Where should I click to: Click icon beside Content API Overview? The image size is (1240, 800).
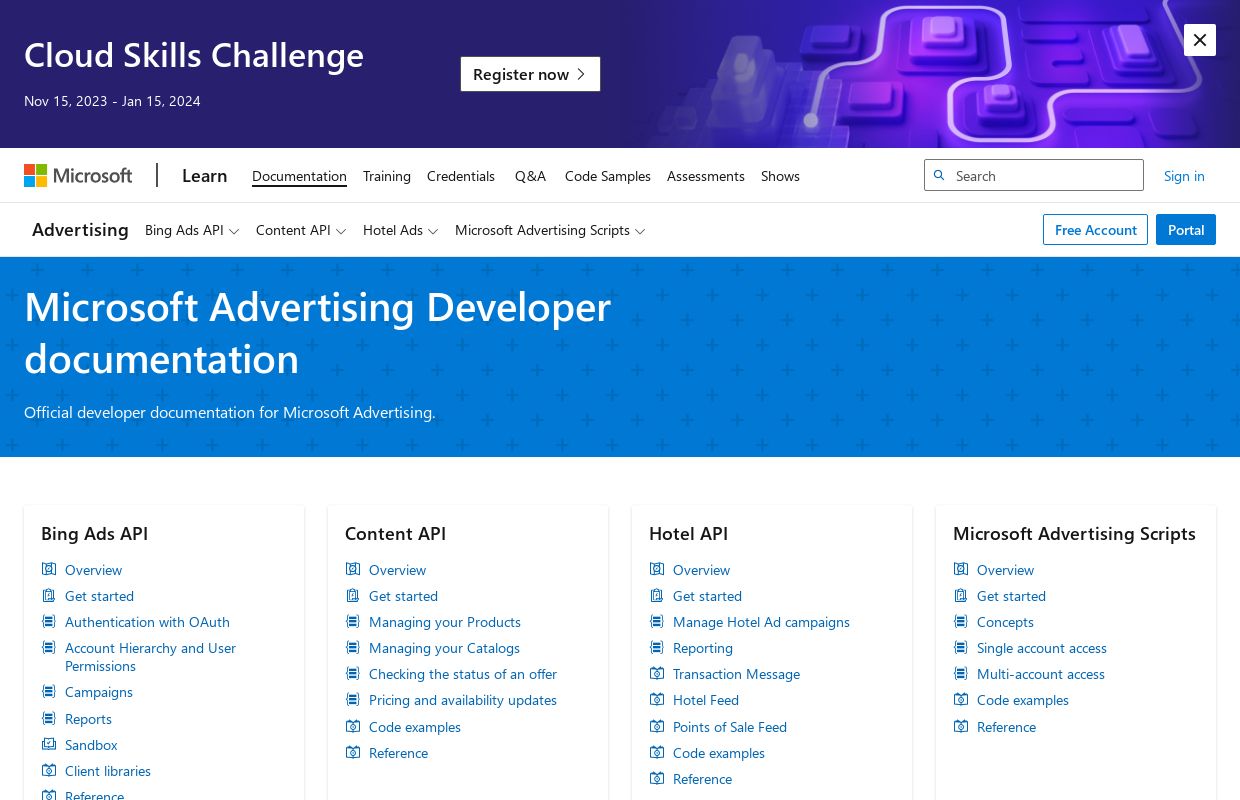point(353,569)
